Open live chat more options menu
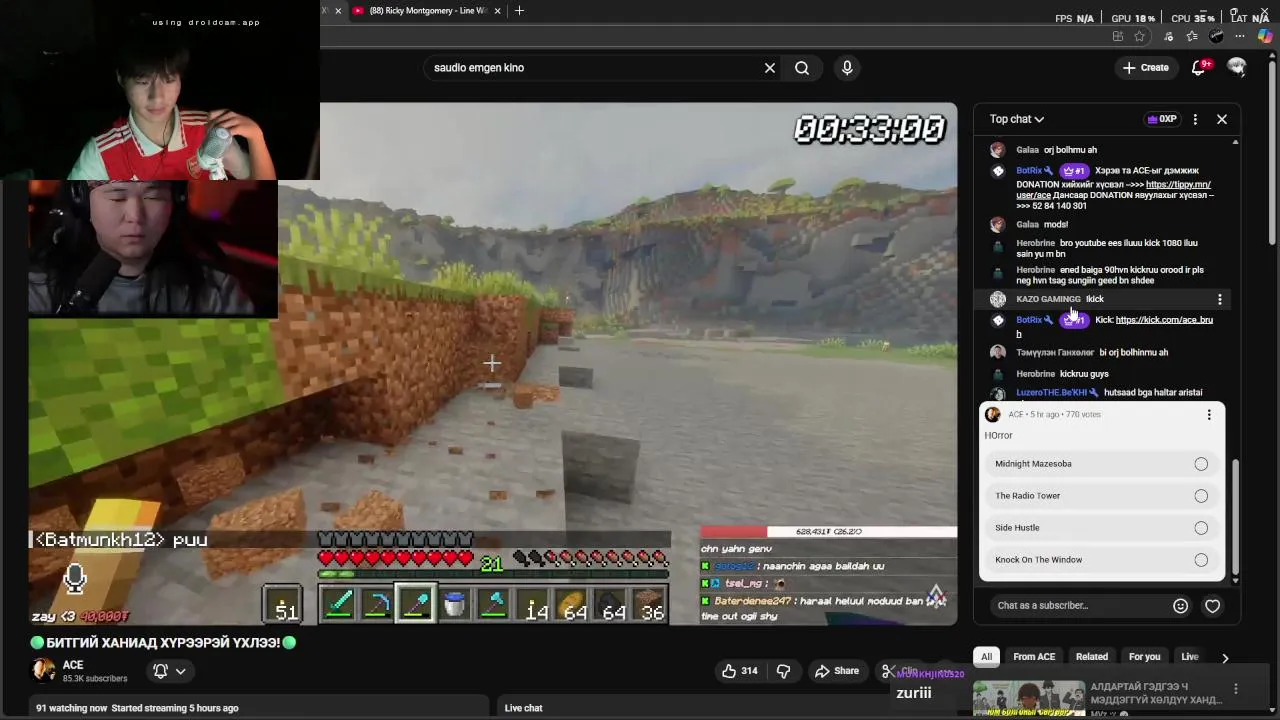This screenshot has height=720, width=1280. click(1195, 119)
